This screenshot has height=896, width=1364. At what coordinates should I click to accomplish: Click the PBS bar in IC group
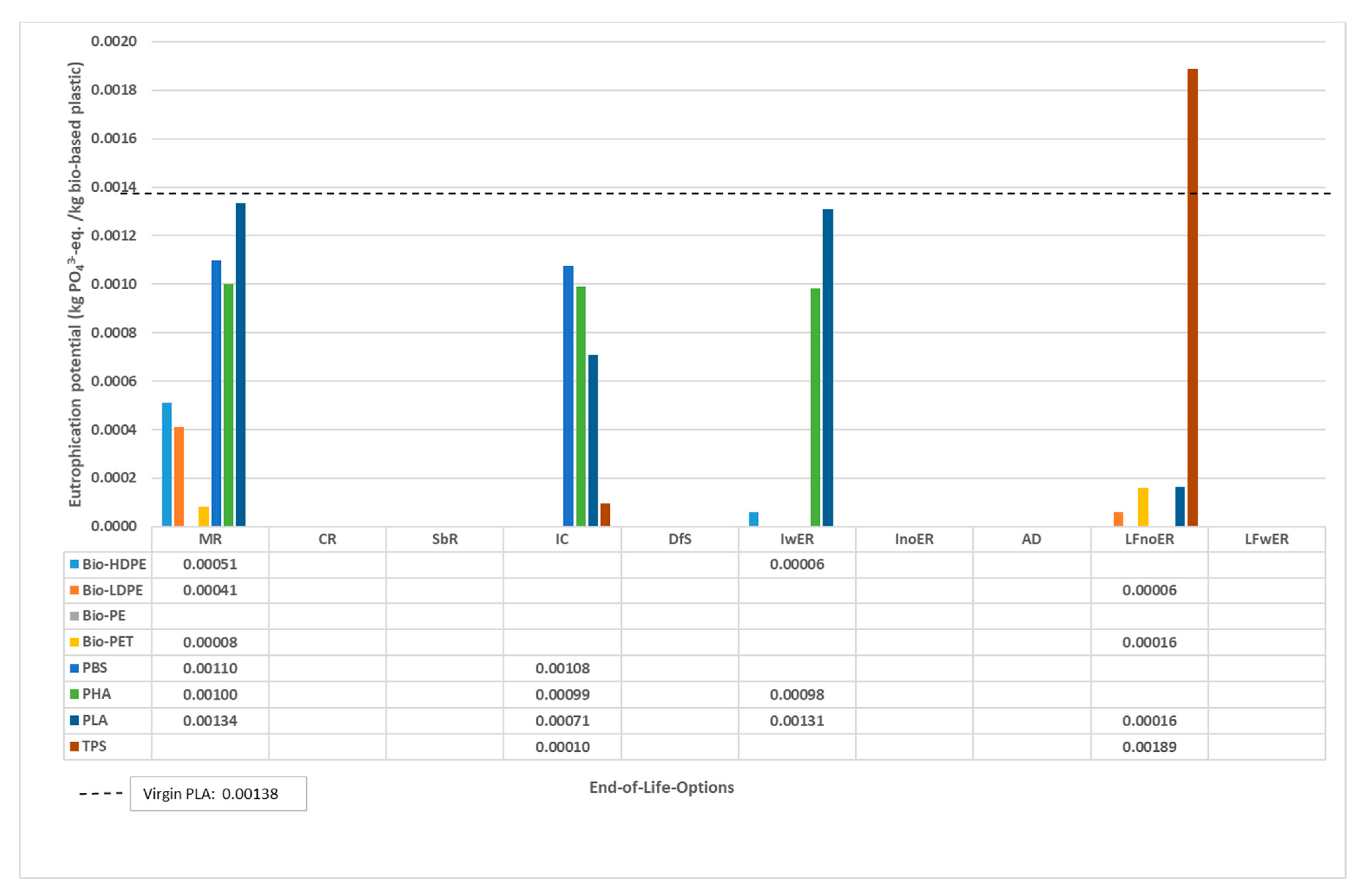click(x=568, y=395)
